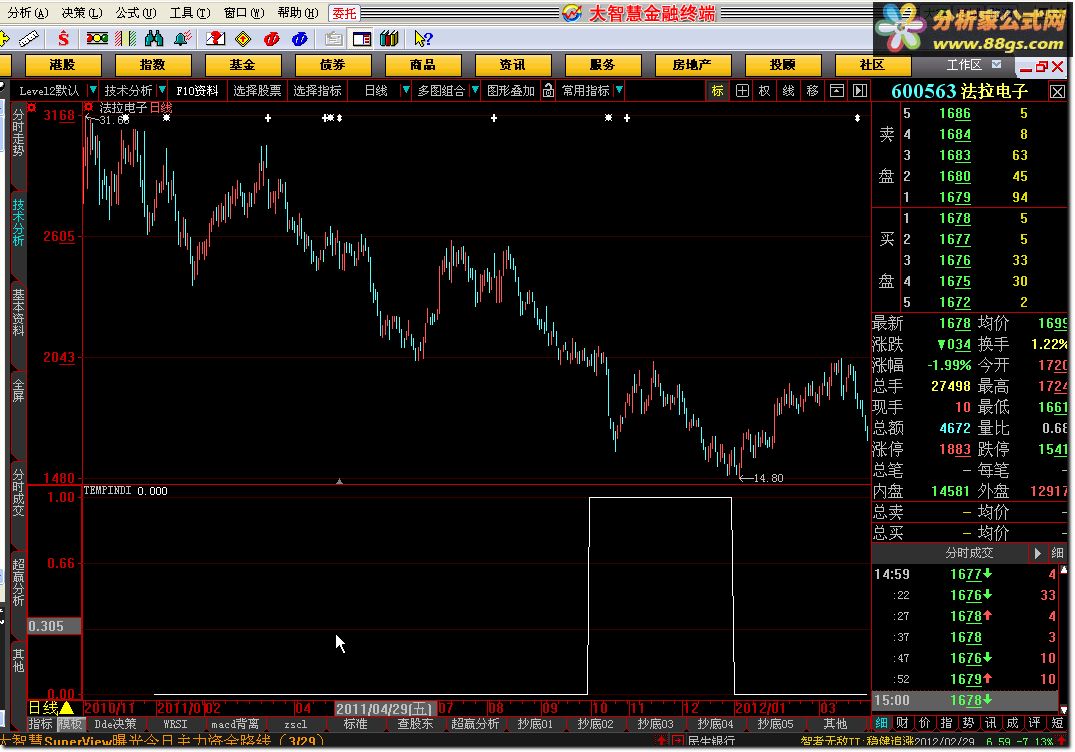Toggle the 细 detail bottom tab
Screen dimensions: 1075x752
(x=882, y=723)
